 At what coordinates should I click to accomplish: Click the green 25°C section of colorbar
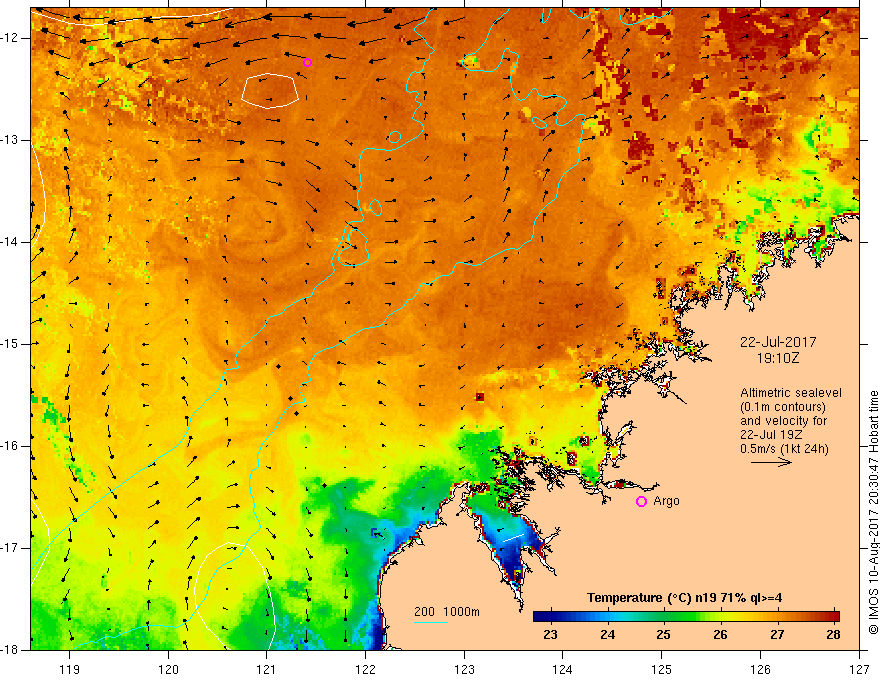pos(664,617)
